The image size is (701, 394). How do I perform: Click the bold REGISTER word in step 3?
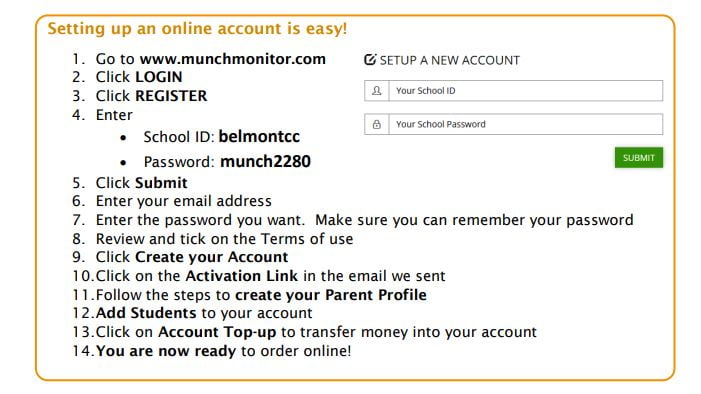click(171, 96)
